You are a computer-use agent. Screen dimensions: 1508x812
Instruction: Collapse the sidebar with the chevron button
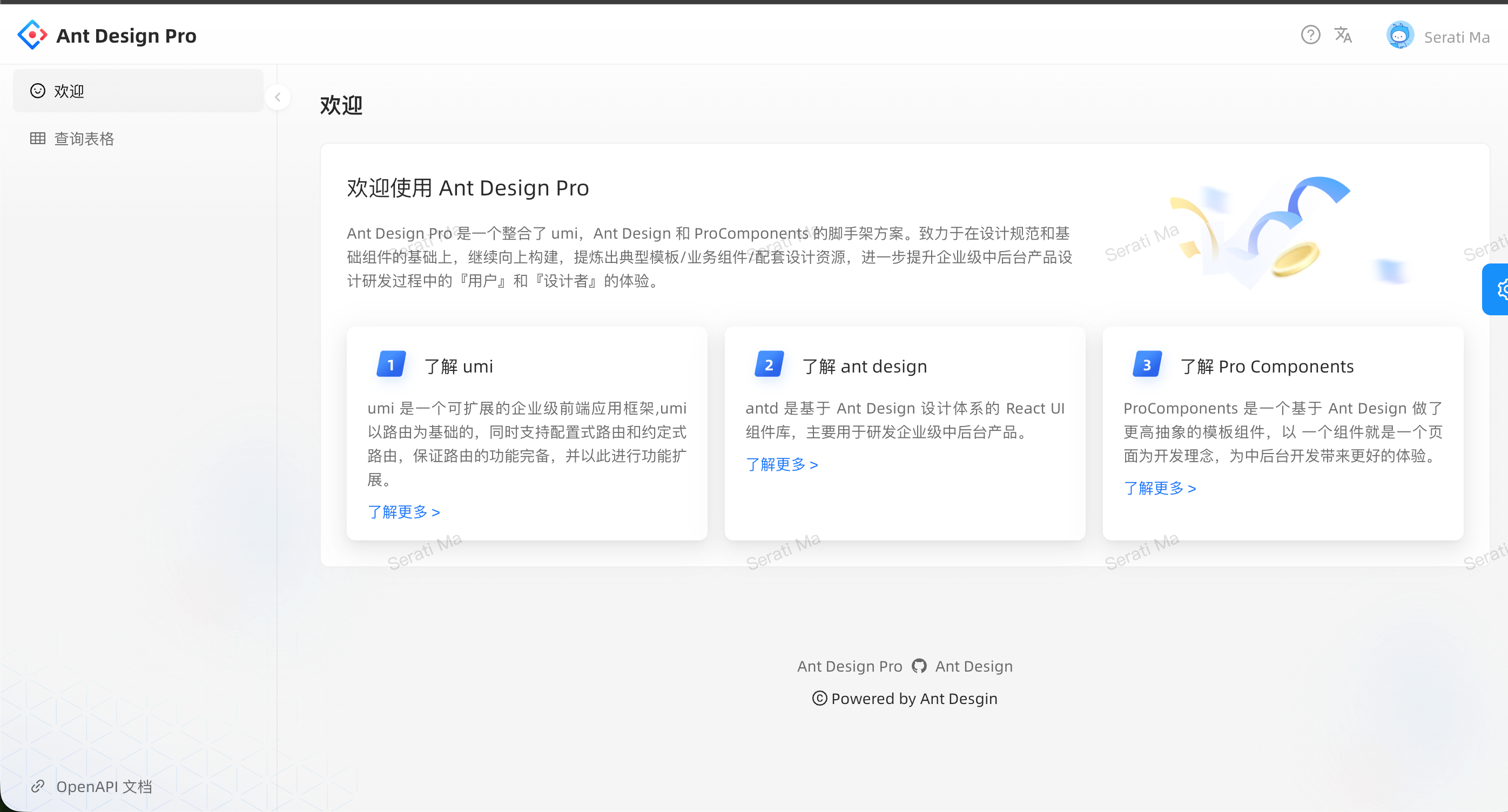[278, 98]
